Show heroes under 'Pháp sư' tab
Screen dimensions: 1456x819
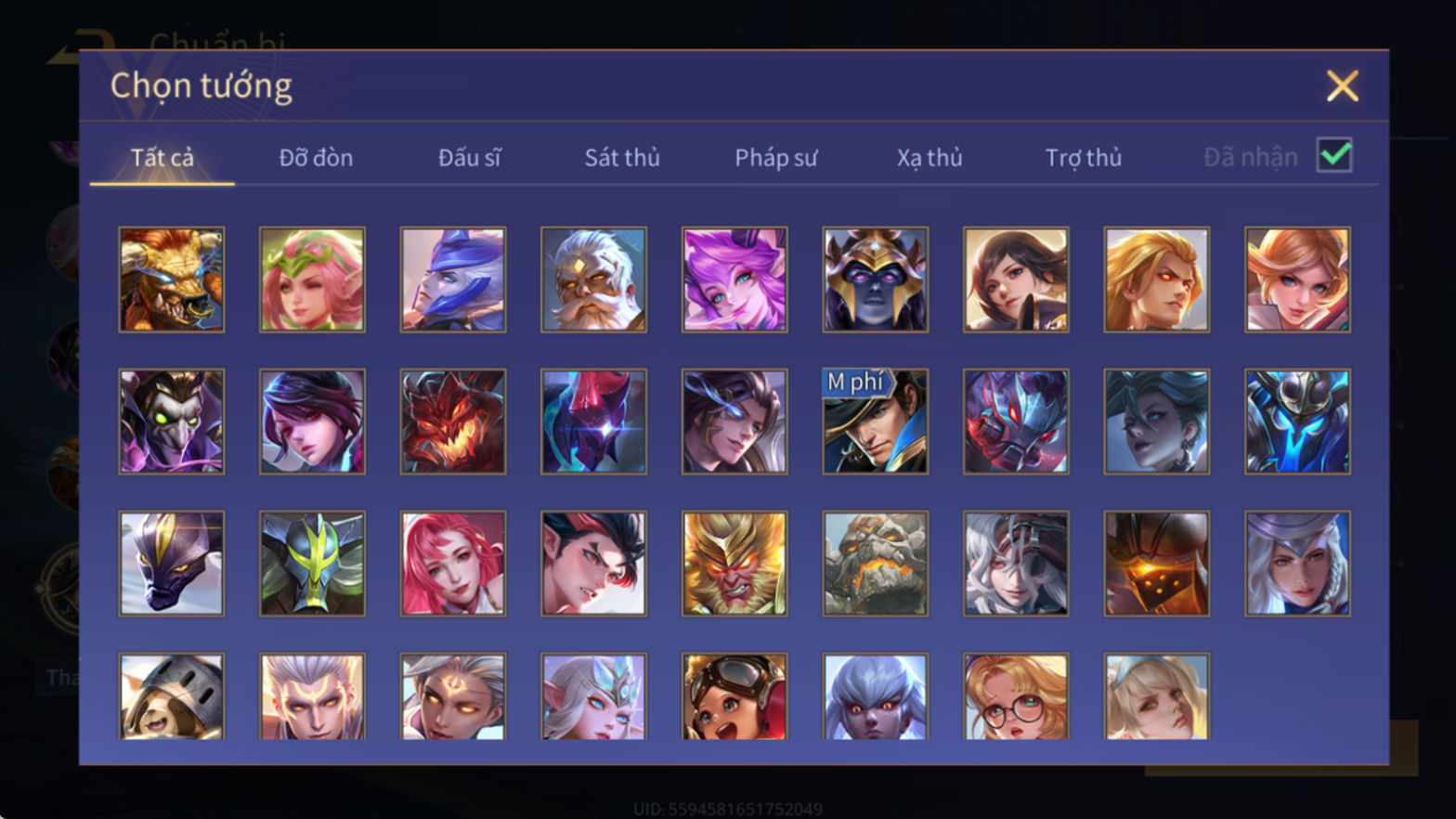[x=776, y=158]
